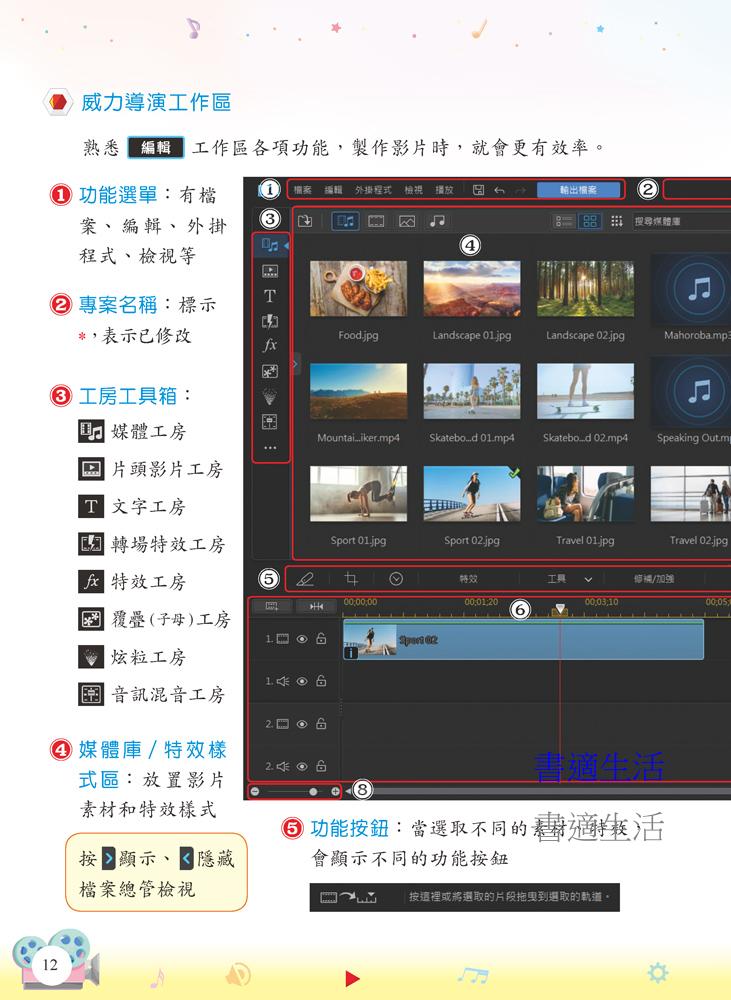The height and width of the screenshot is (1000, 731).
Task: Select the Sport 02 clip on the timeline
Action: coord(523,640)
